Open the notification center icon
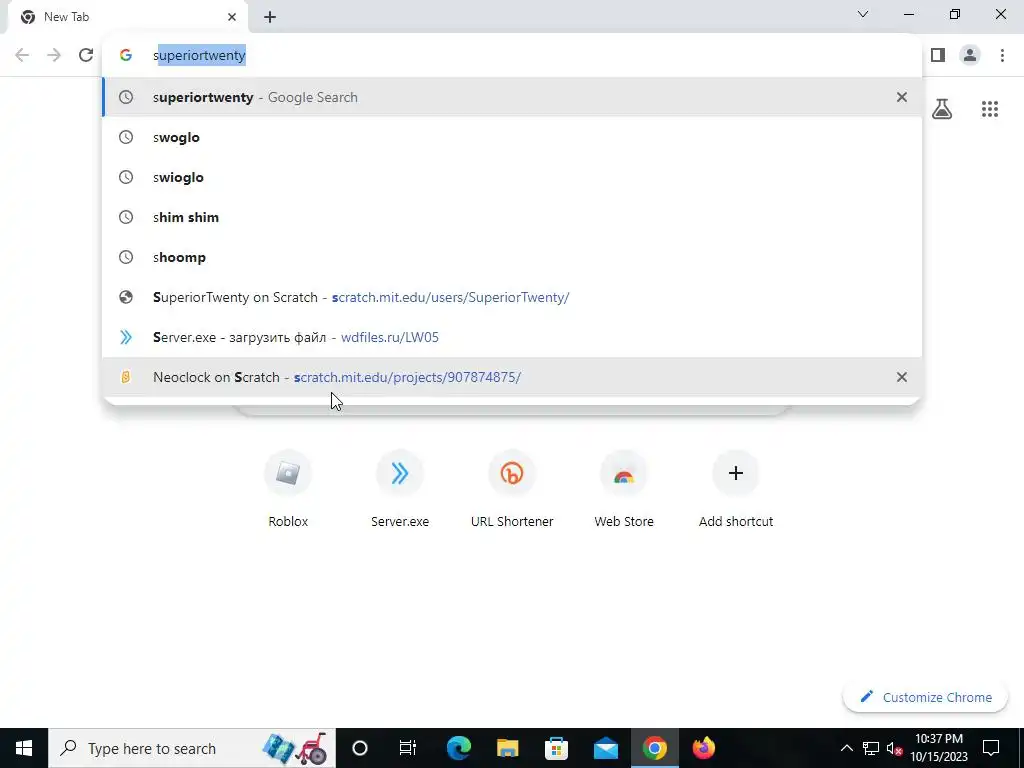Screen dimensions: 1024x768 pyautogui.click(x=991, y=748)
